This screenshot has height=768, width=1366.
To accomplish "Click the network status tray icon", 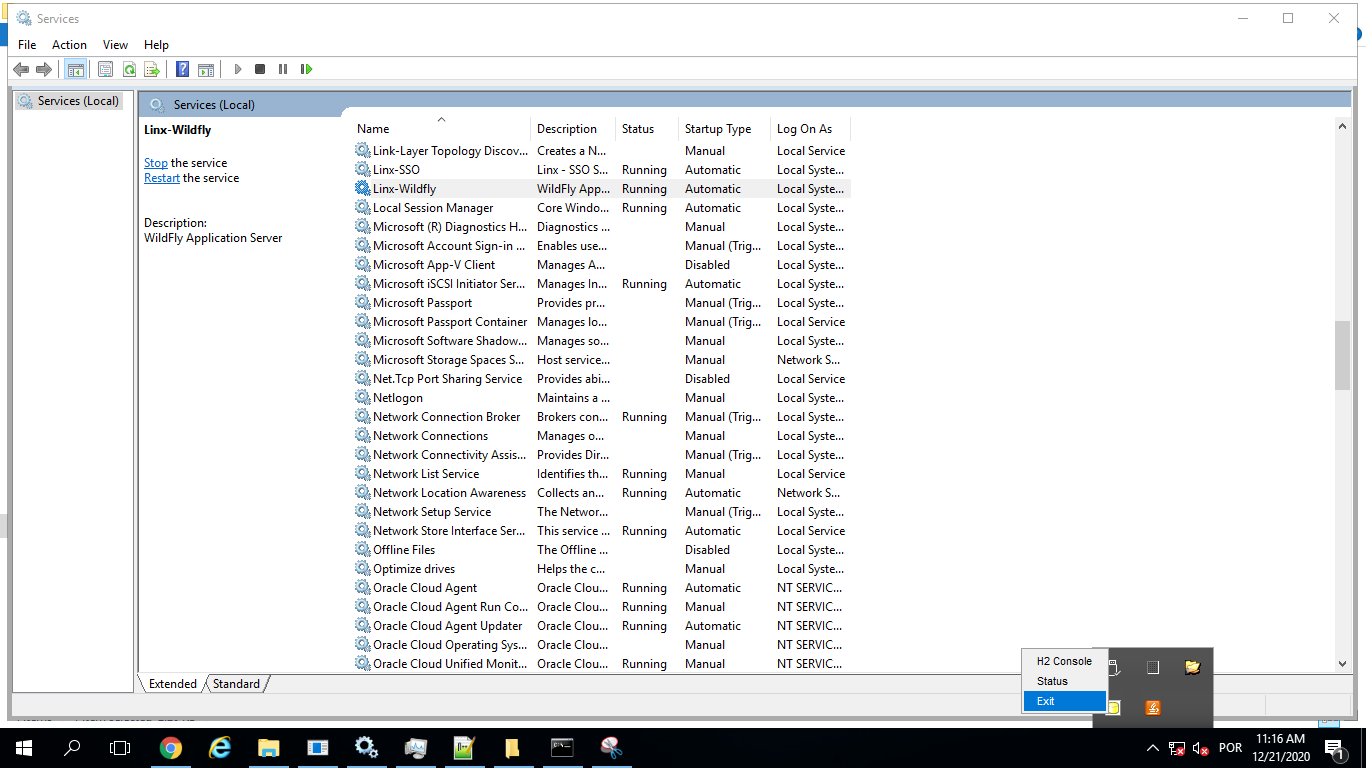I will 1177,748.
